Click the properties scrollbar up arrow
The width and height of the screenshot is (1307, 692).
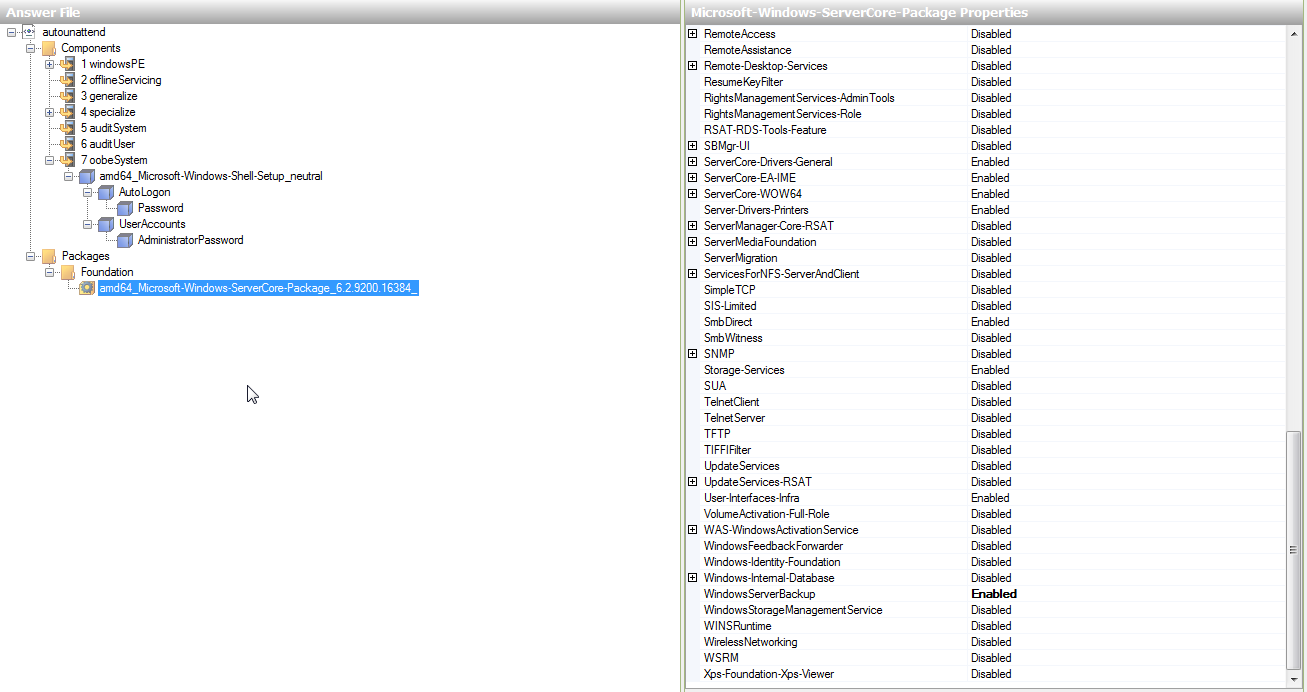(1294, 34)
